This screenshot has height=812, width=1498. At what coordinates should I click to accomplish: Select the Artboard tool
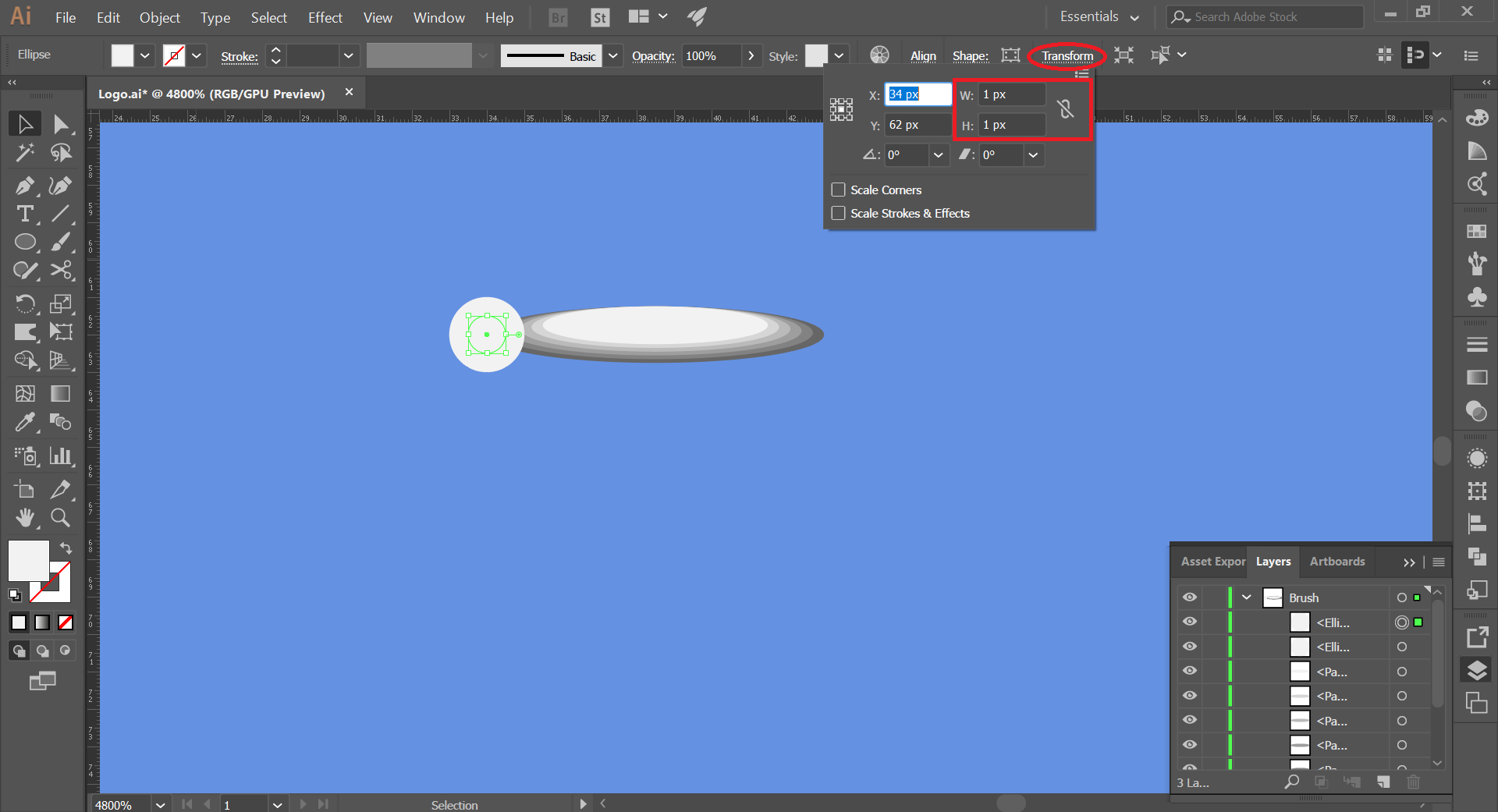[25, 489]
